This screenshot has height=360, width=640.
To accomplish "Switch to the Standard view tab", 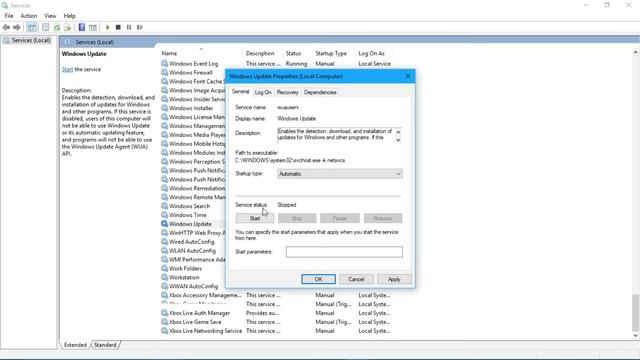I will [105, 345].
